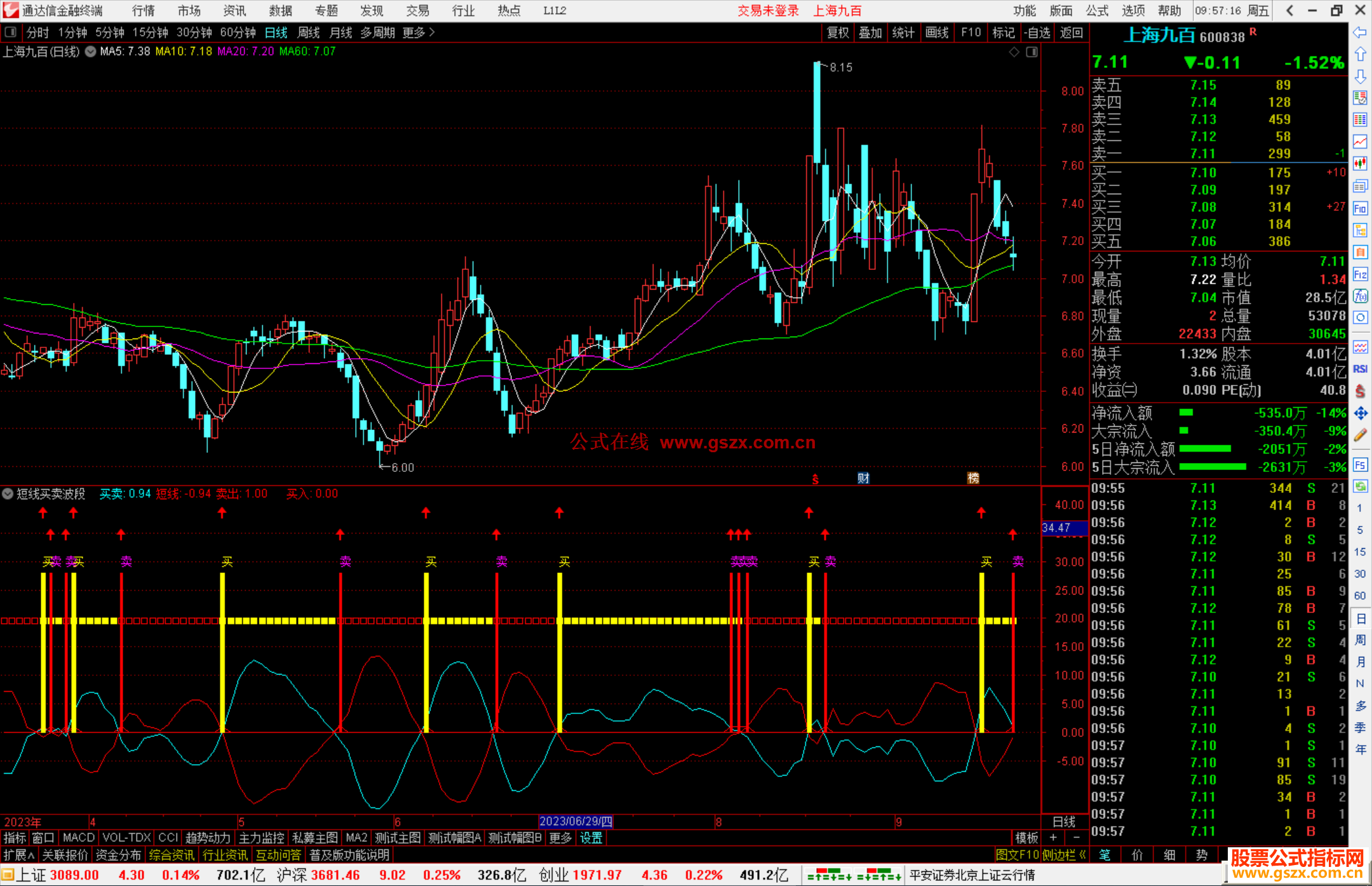Select the 月 monthly period in sidebar

point(1360,662)
